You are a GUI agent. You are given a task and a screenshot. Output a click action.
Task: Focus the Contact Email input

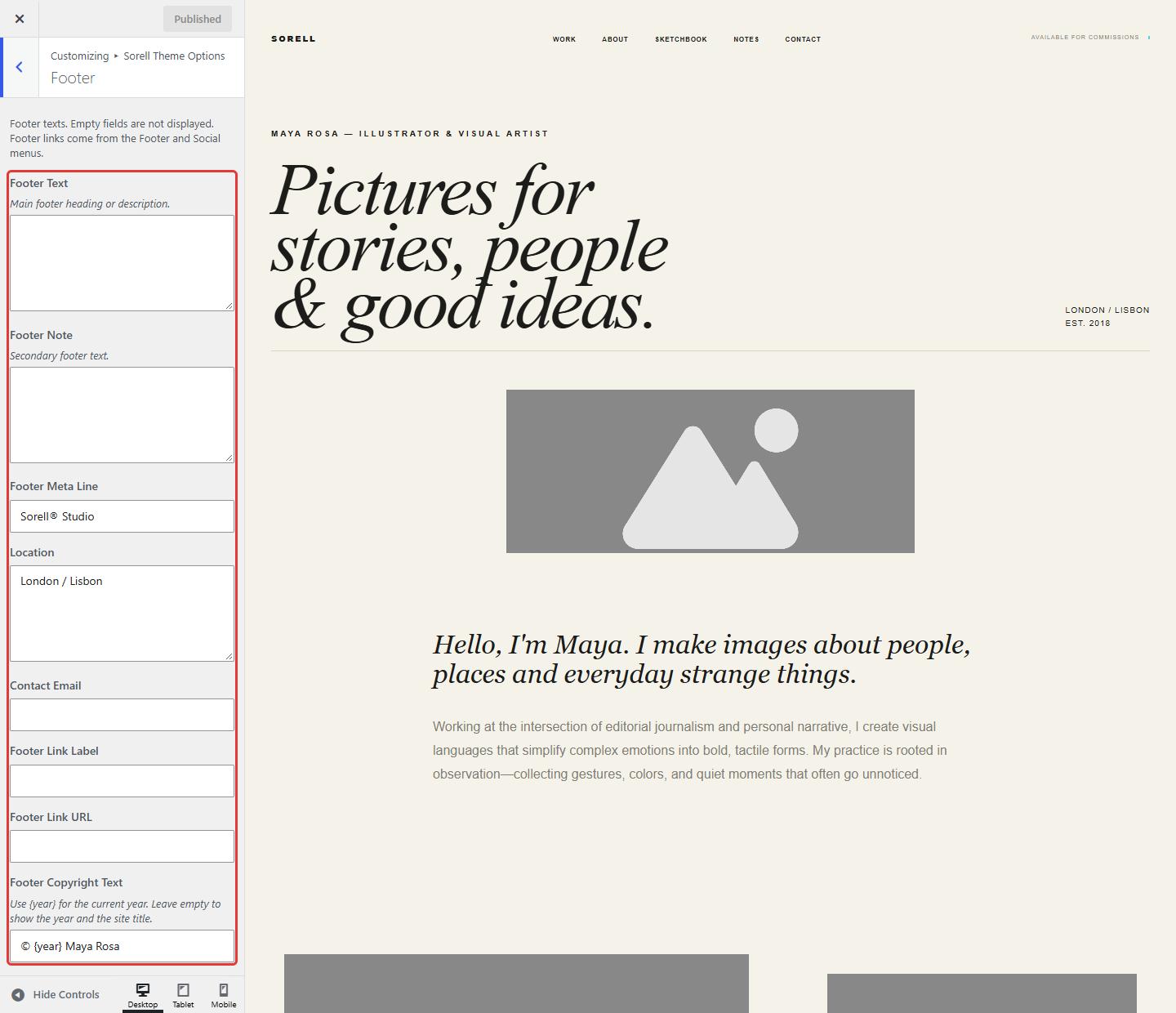pos(122,715)
